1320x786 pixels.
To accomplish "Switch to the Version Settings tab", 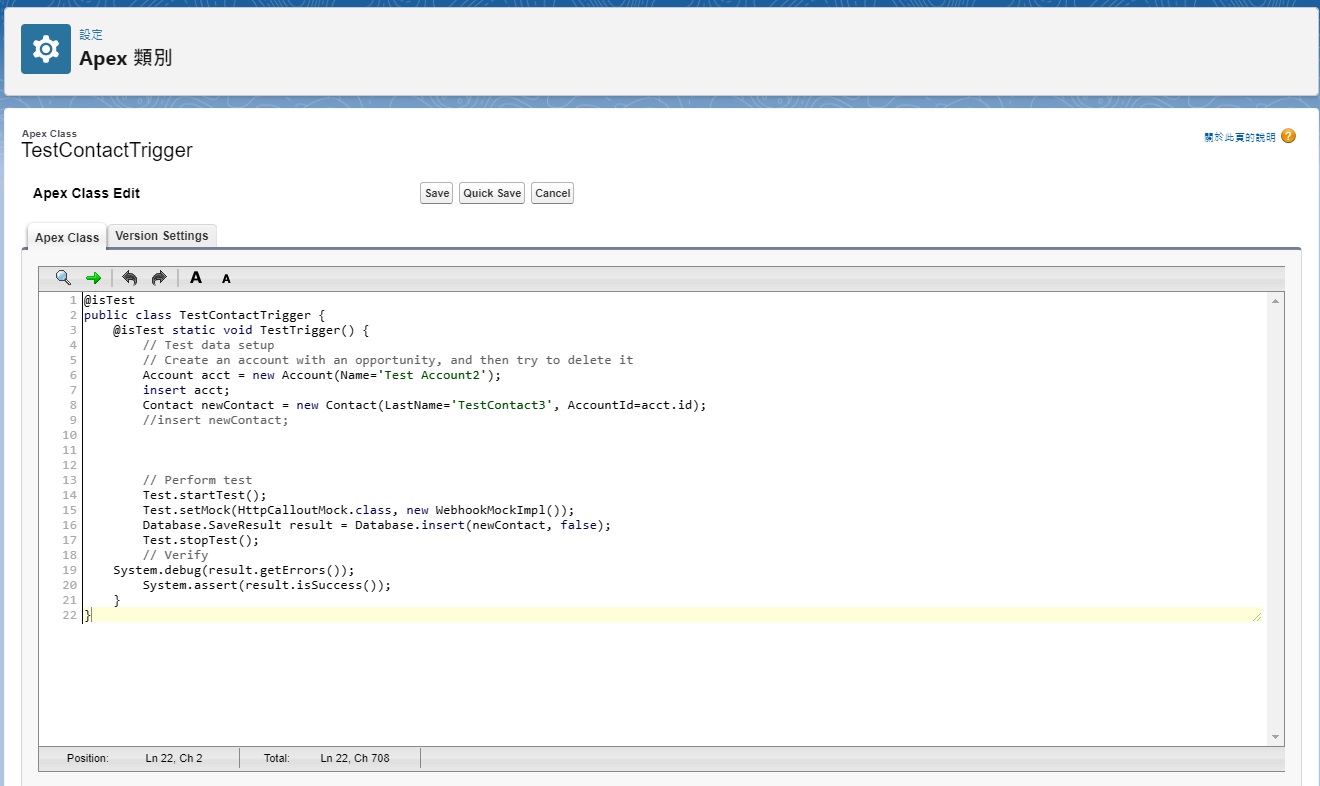I will point(162,236).
